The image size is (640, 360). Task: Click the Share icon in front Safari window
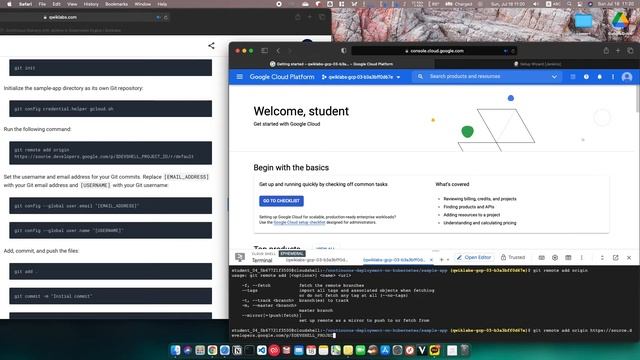(x=606, y=51)
